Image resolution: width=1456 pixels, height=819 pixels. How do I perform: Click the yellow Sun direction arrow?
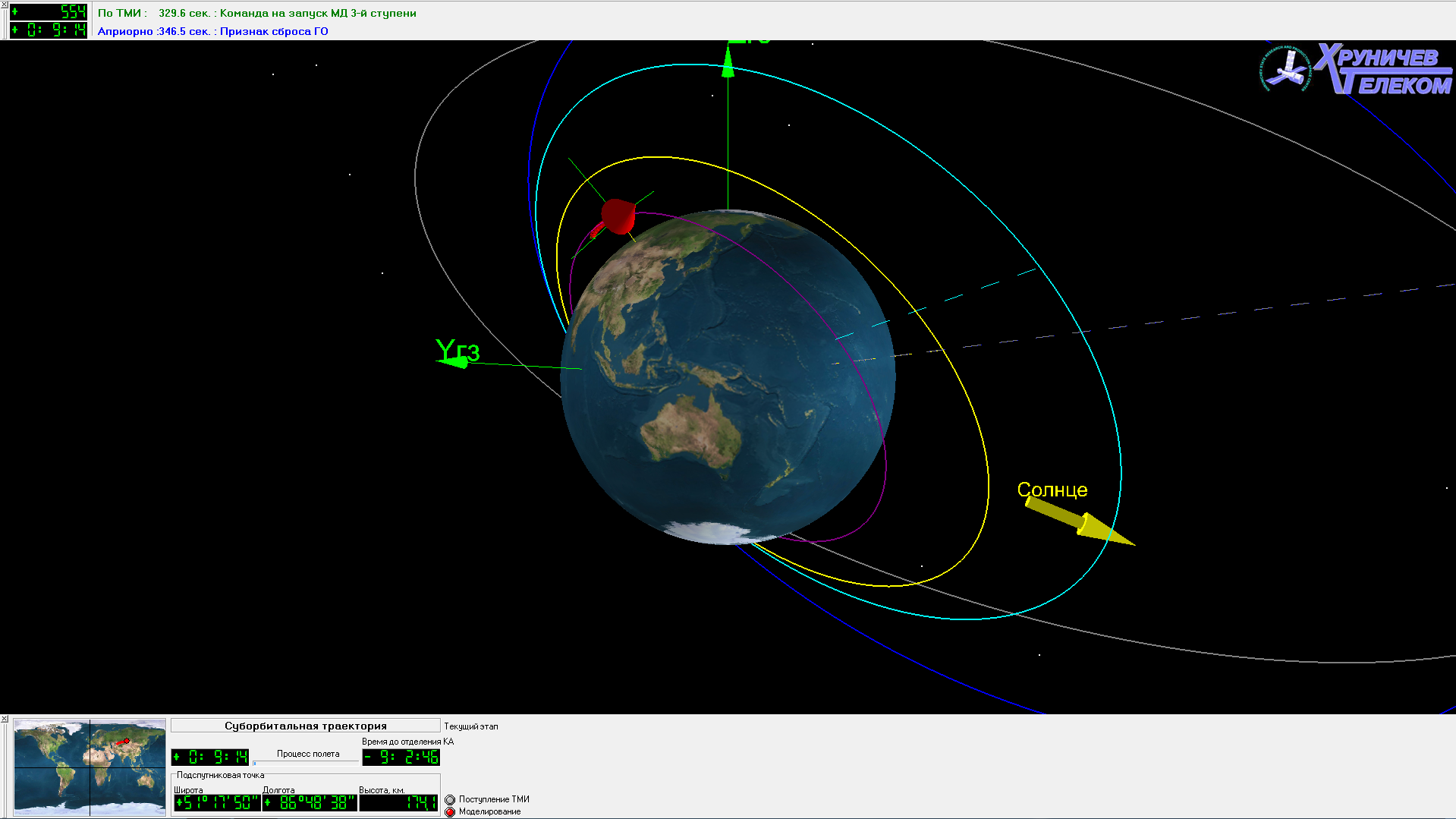click(1077, 522)
